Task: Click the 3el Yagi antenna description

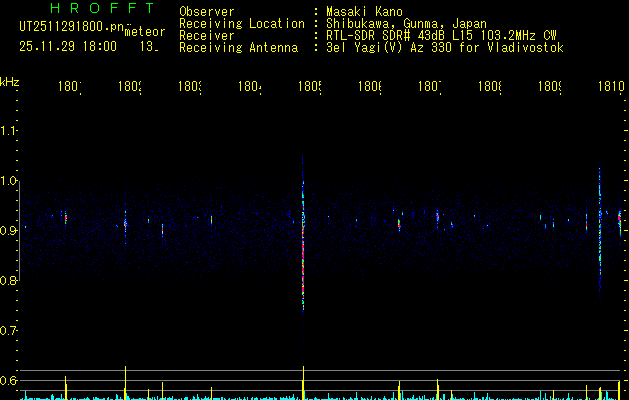Action: tap(438, 47)
